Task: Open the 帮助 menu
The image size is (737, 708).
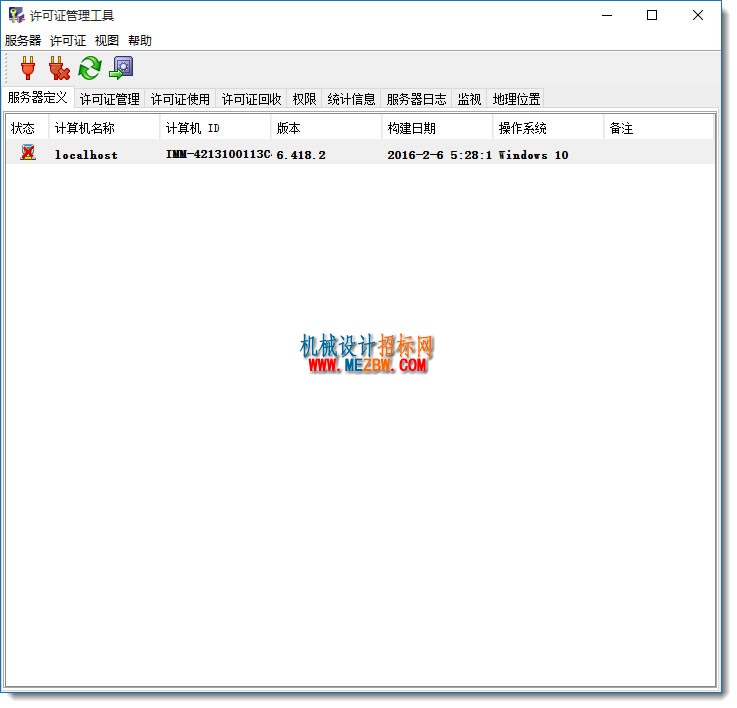Action: (x=140, y=41)
